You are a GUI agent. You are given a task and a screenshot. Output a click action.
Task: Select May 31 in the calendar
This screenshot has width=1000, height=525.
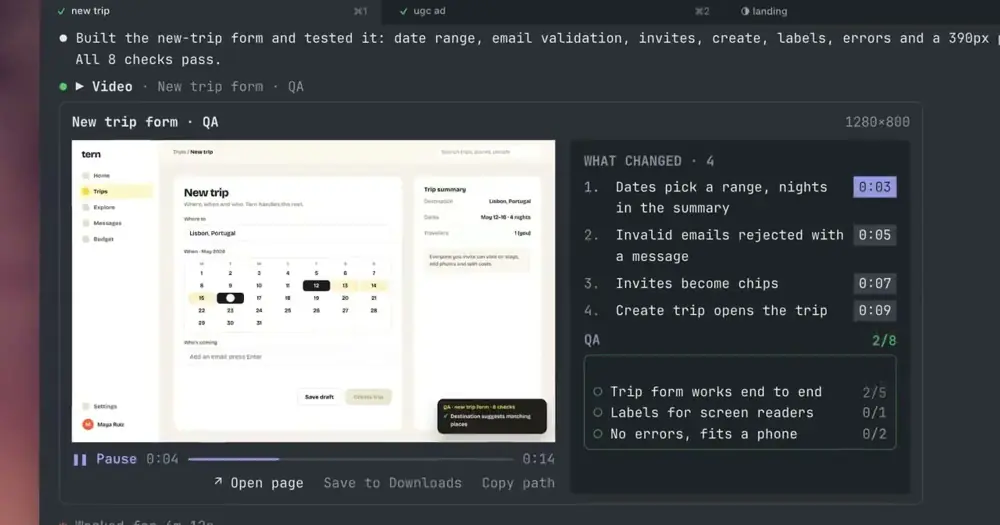pos(259,323)
